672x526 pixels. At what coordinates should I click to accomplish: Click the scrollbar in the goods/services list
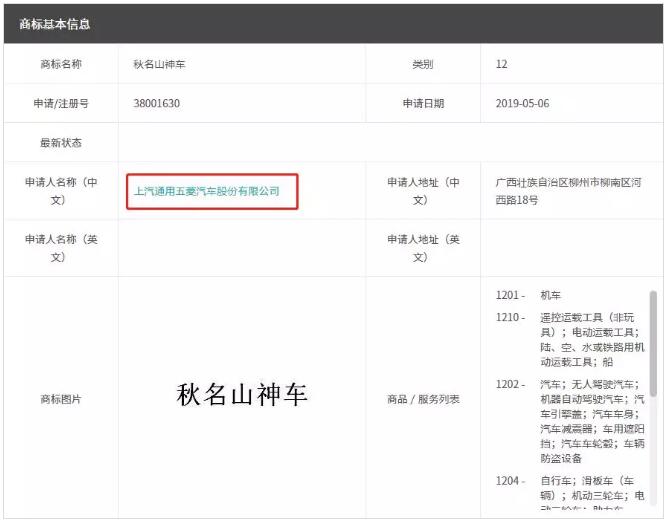click(x=653, y=340)
